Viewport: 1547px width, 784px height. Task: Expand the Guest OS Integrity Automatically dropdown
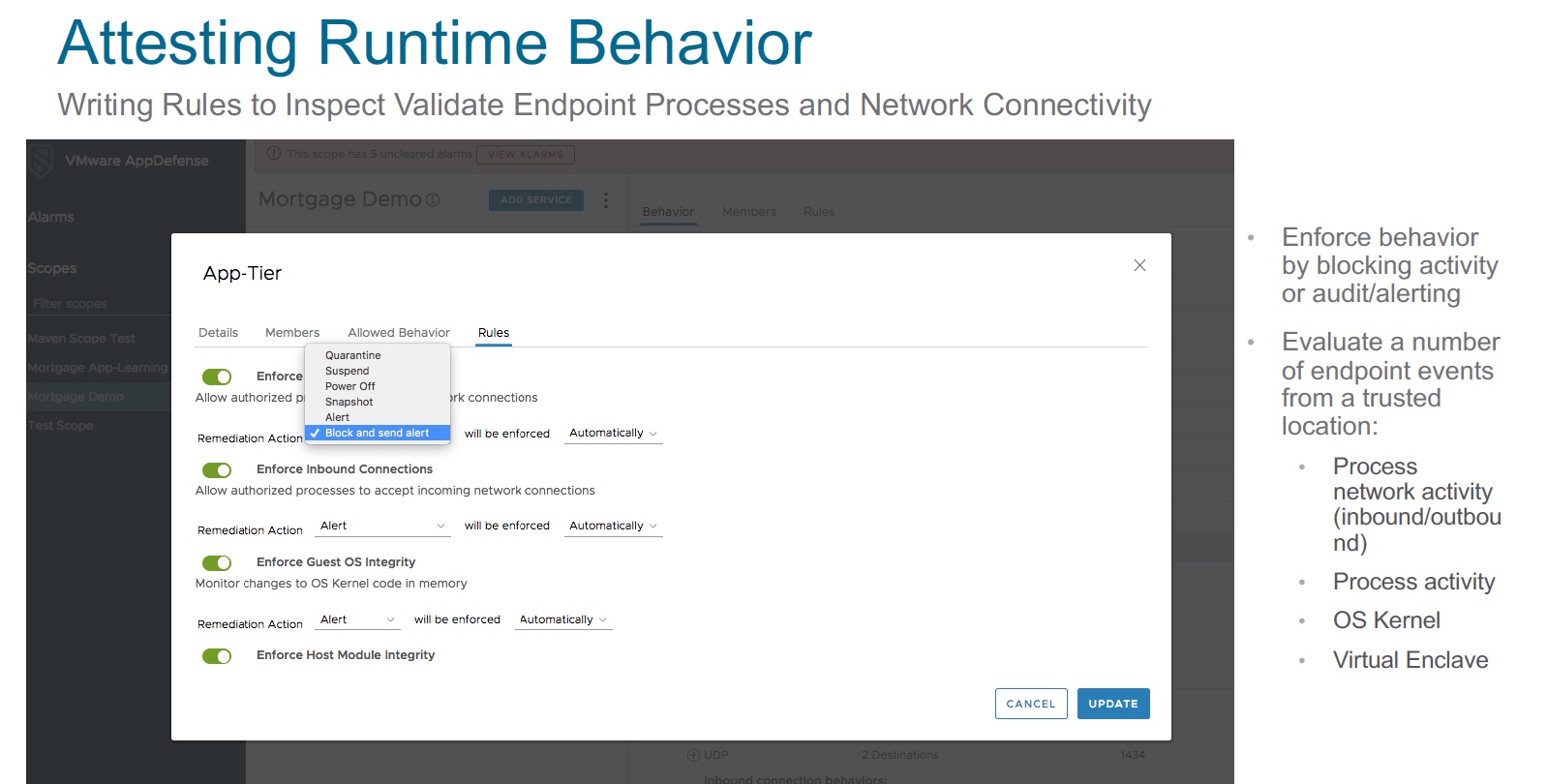click(x=562, y=619)
